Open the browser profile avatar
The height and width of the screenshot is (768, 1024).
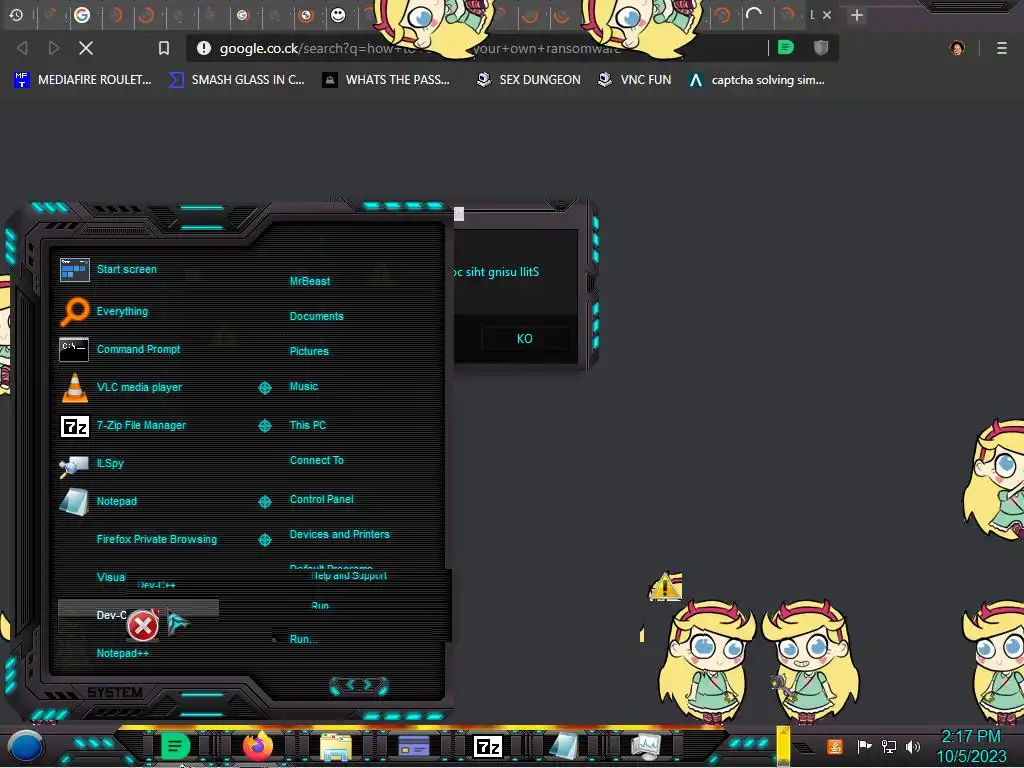pos(957,48)
